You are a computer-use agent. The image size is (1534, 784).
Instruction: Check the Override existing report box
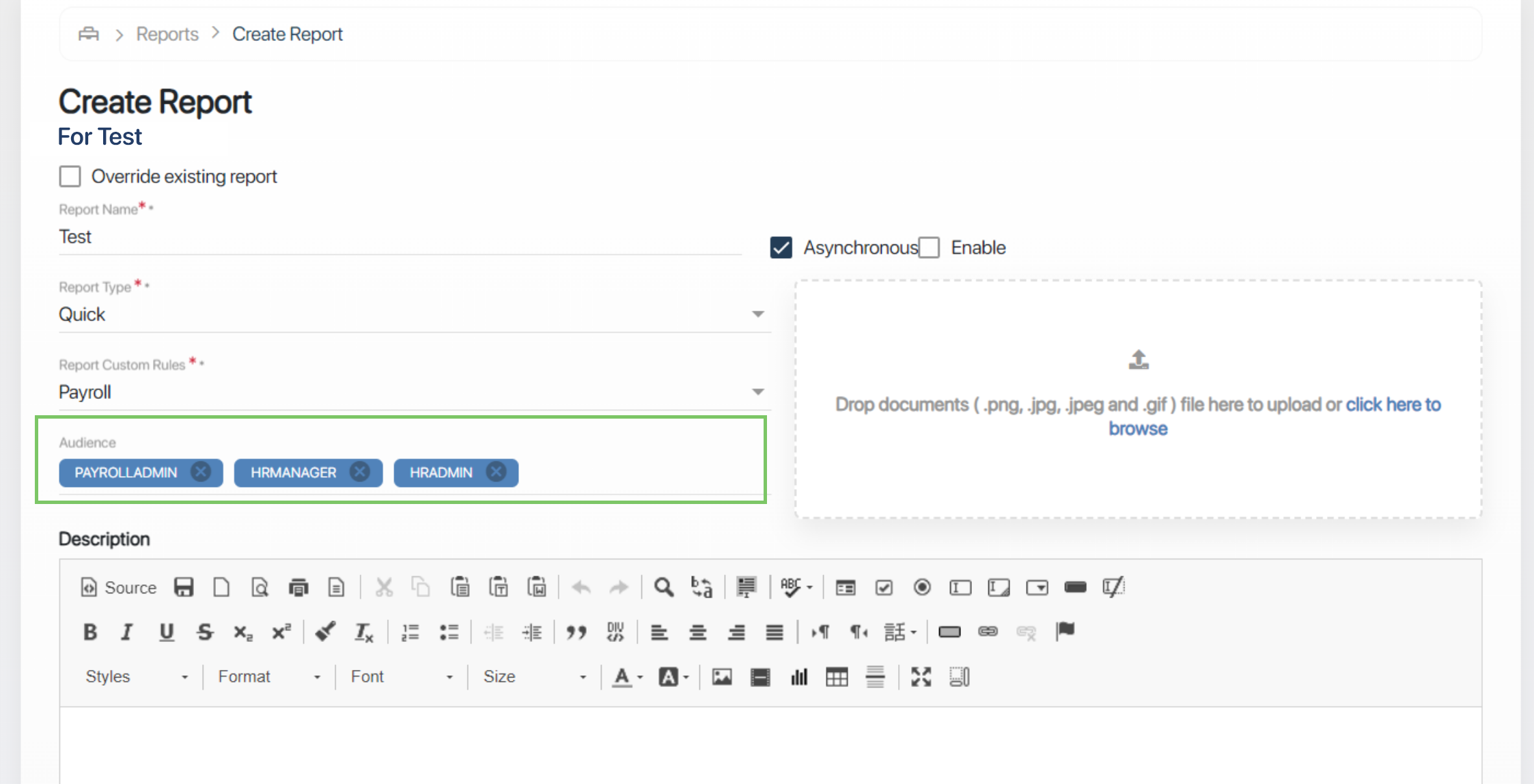point(70,176)
